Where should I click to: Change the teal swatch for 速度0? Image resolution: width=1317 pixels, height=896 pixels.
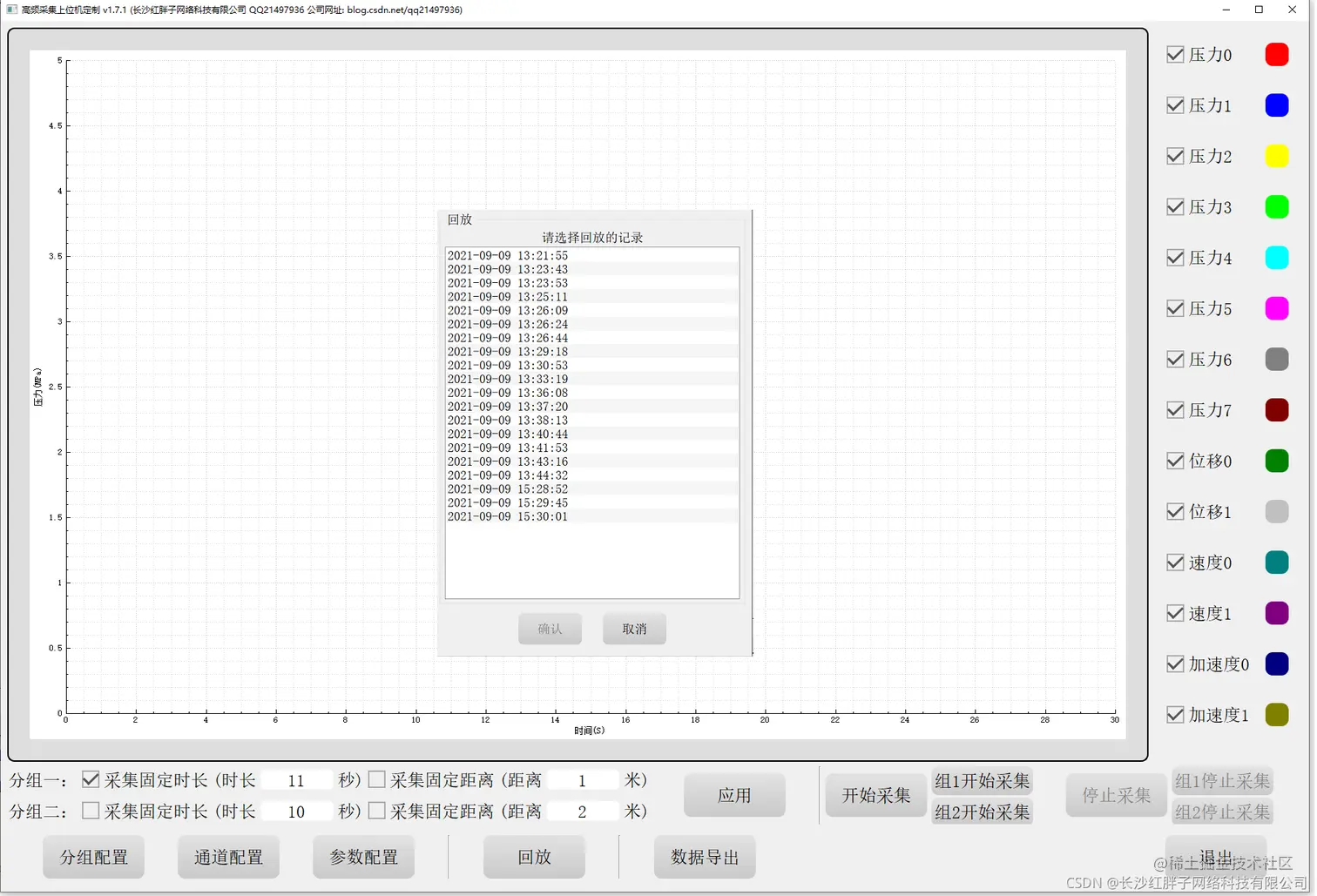pyautogui.click(x=1276, y=563)
